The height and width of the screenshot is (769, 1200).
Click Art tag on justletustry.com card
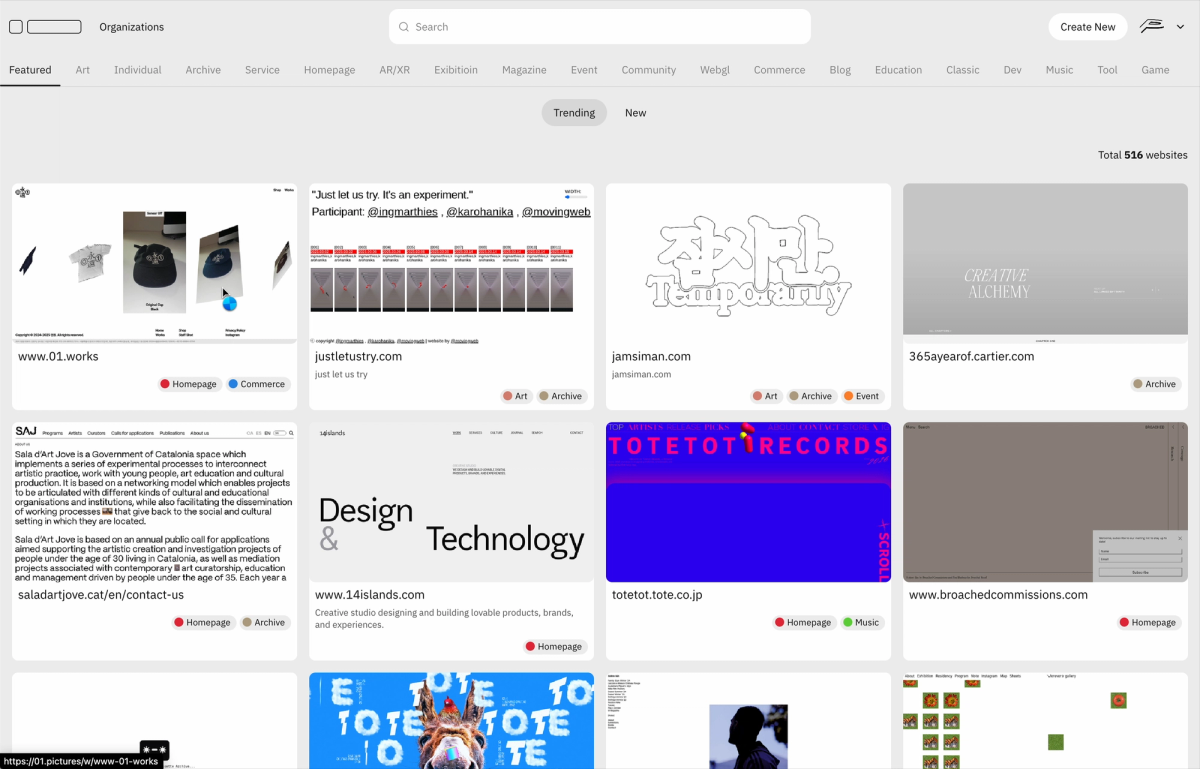point(516,396)
